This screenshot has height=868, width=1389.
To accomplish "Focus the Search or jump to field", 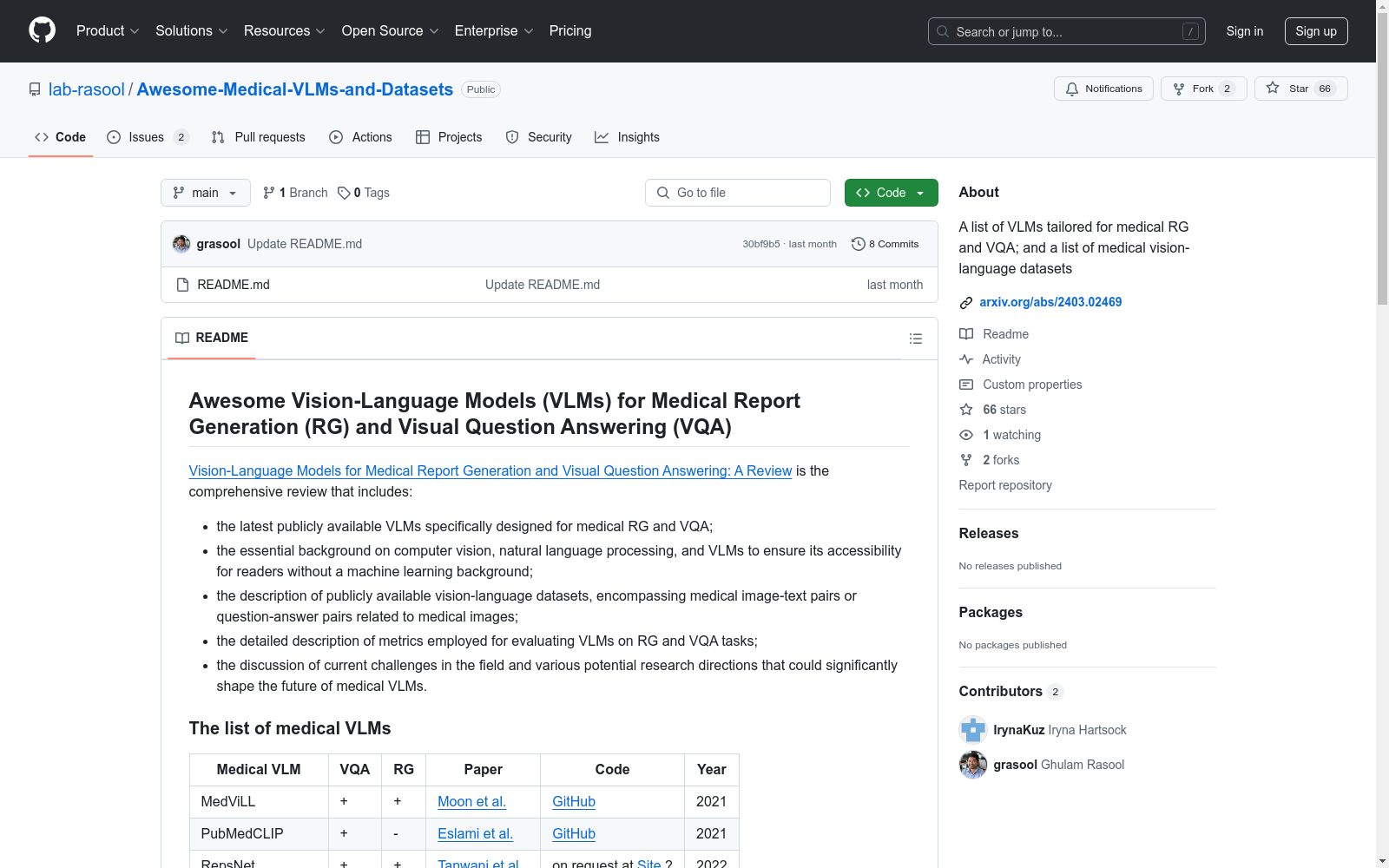I will click(x=1067, y=31).
